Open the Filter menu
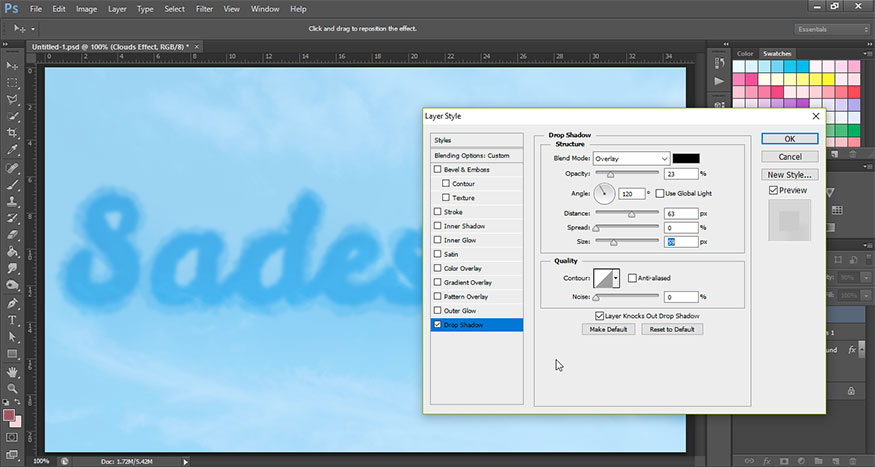875x467 pixels. pyautogui.click(x=204, y=9)
